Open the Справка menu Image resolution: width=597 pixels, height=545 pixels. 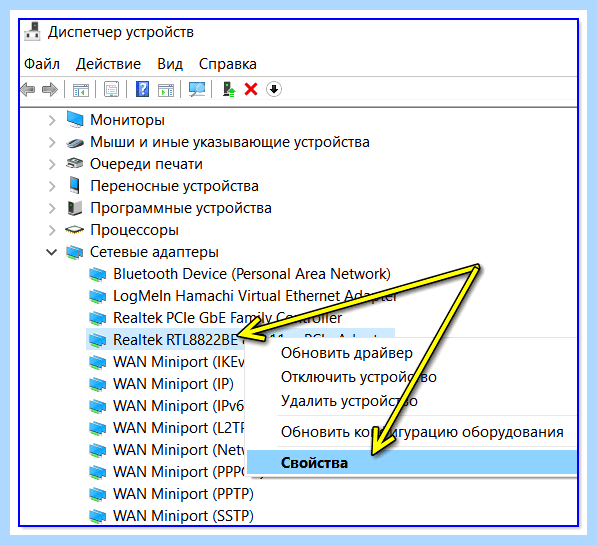(x=228, y=64)
